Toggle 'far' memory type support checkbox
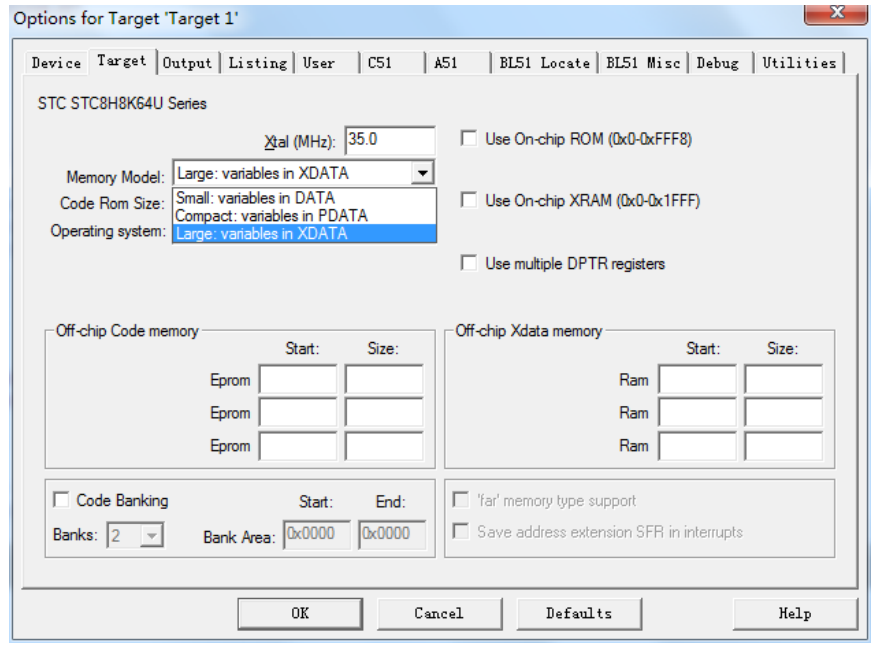This screenshot has height=651, width=874. (460, 499)
